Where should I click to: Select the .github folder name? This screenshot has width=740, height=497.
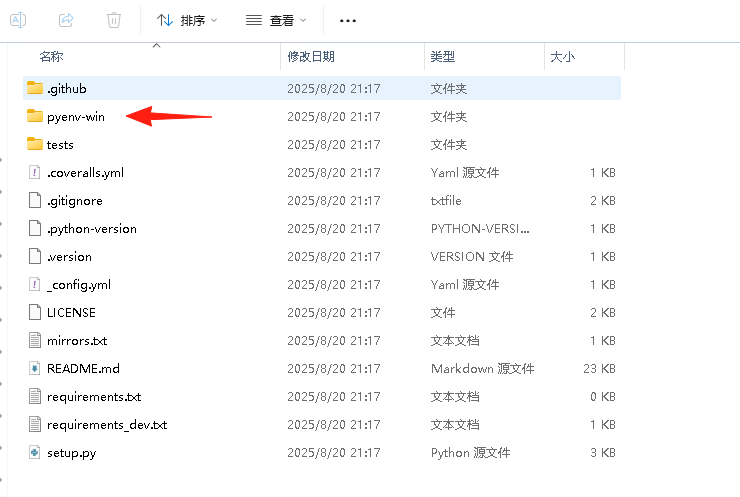tap(67, 89)
